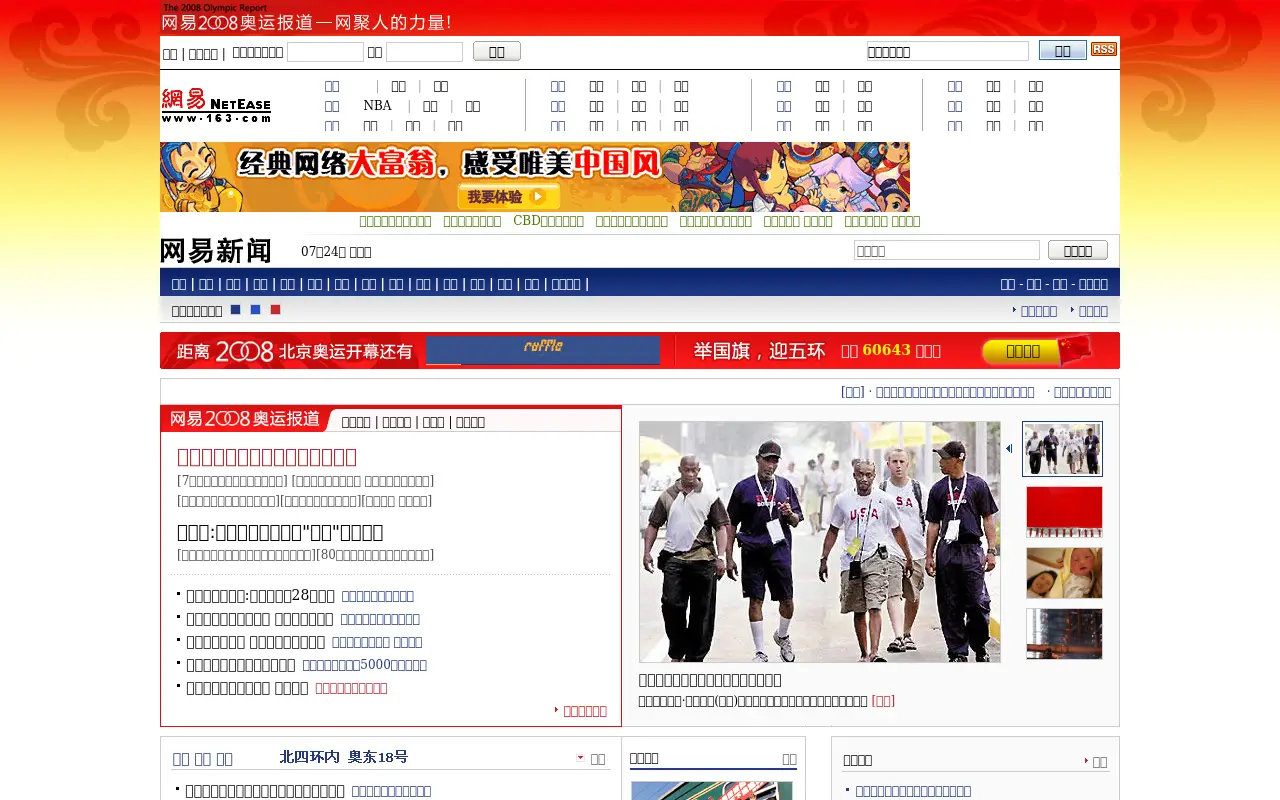Click the blue search button beside RSS
This screenshot has height=800, width=1280.
[1063, 50]
